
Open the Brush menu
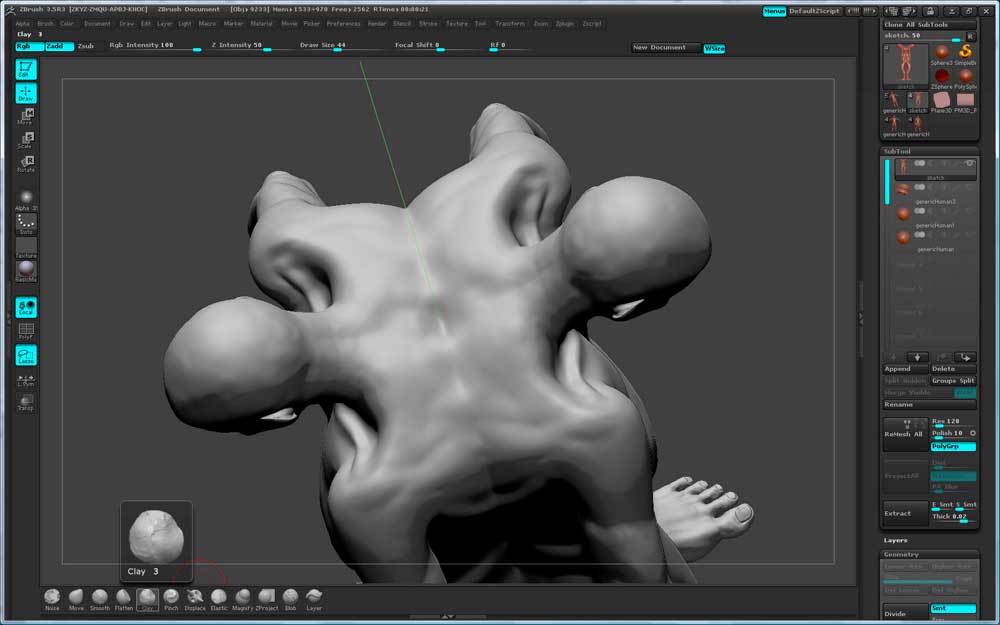click(x=45, y=24)
